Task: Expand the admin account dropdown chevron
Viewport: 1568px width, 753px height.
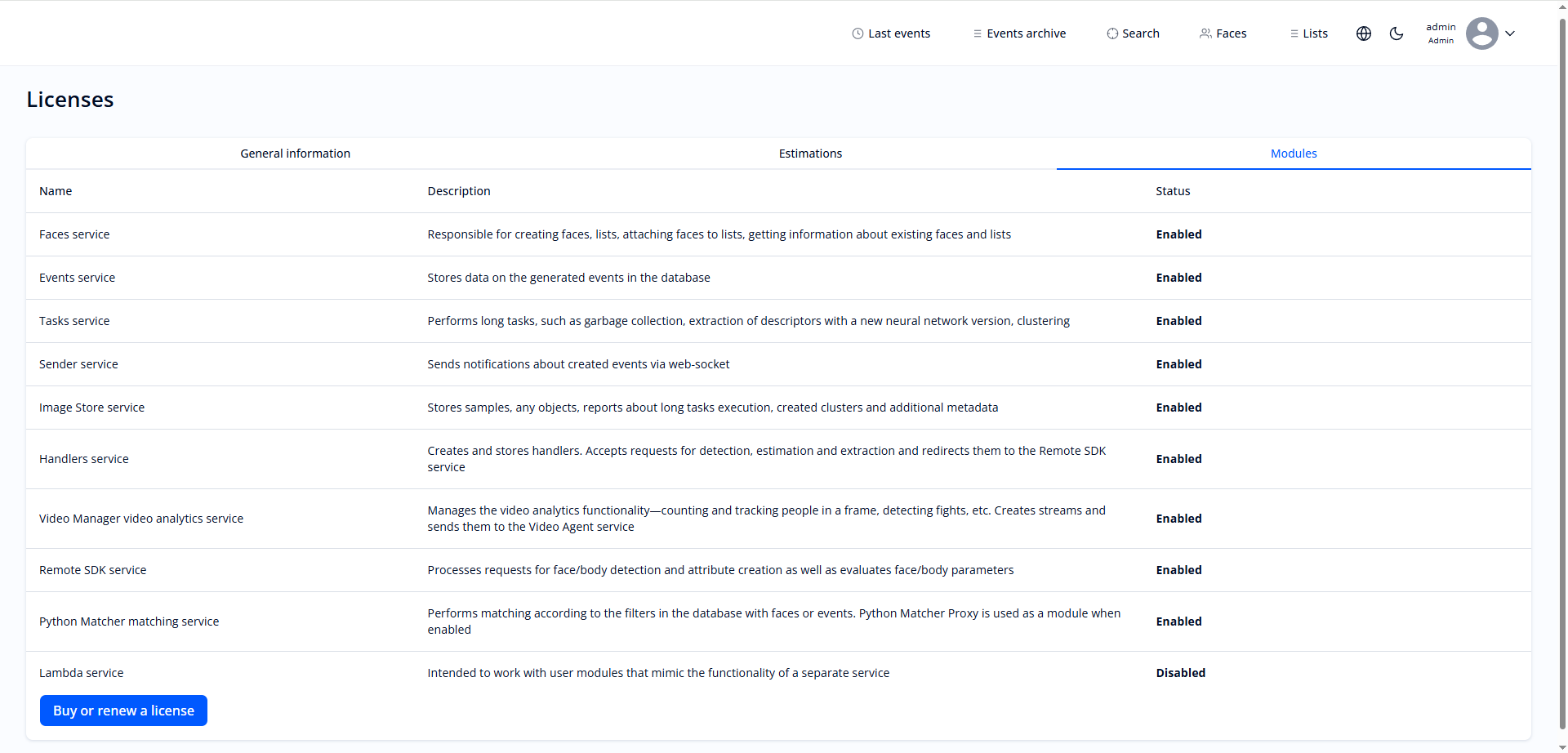Action: point(1510,33)
